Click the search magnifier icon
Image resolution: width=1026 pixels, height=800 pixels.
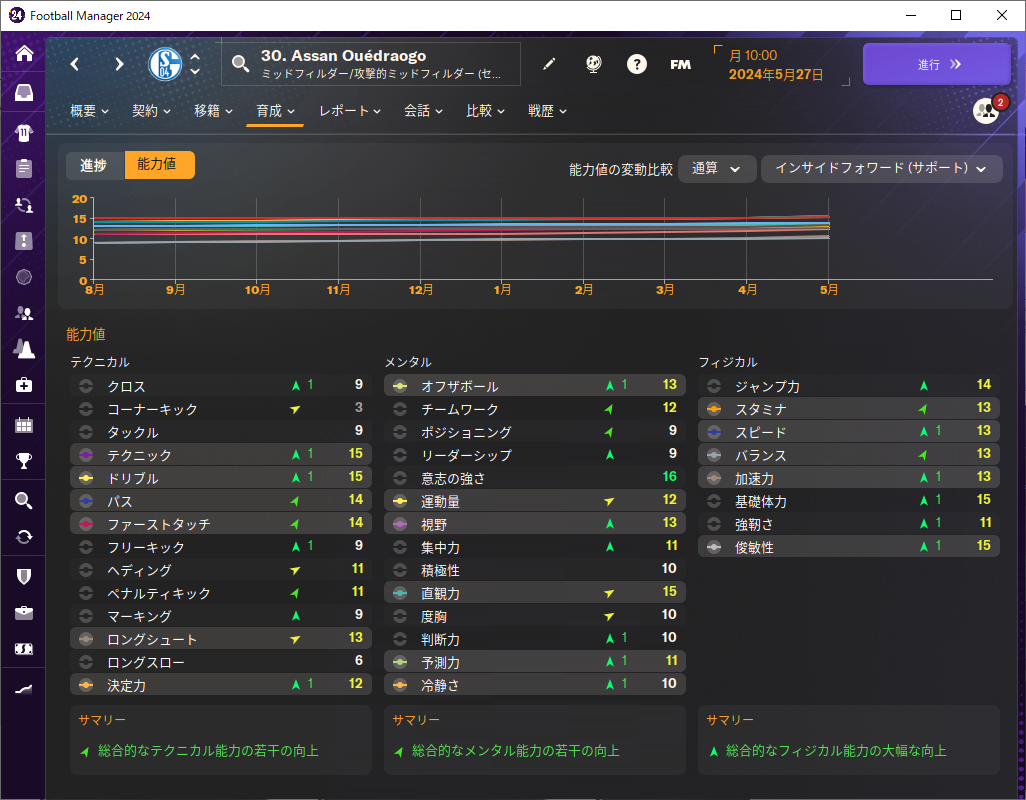240,64
